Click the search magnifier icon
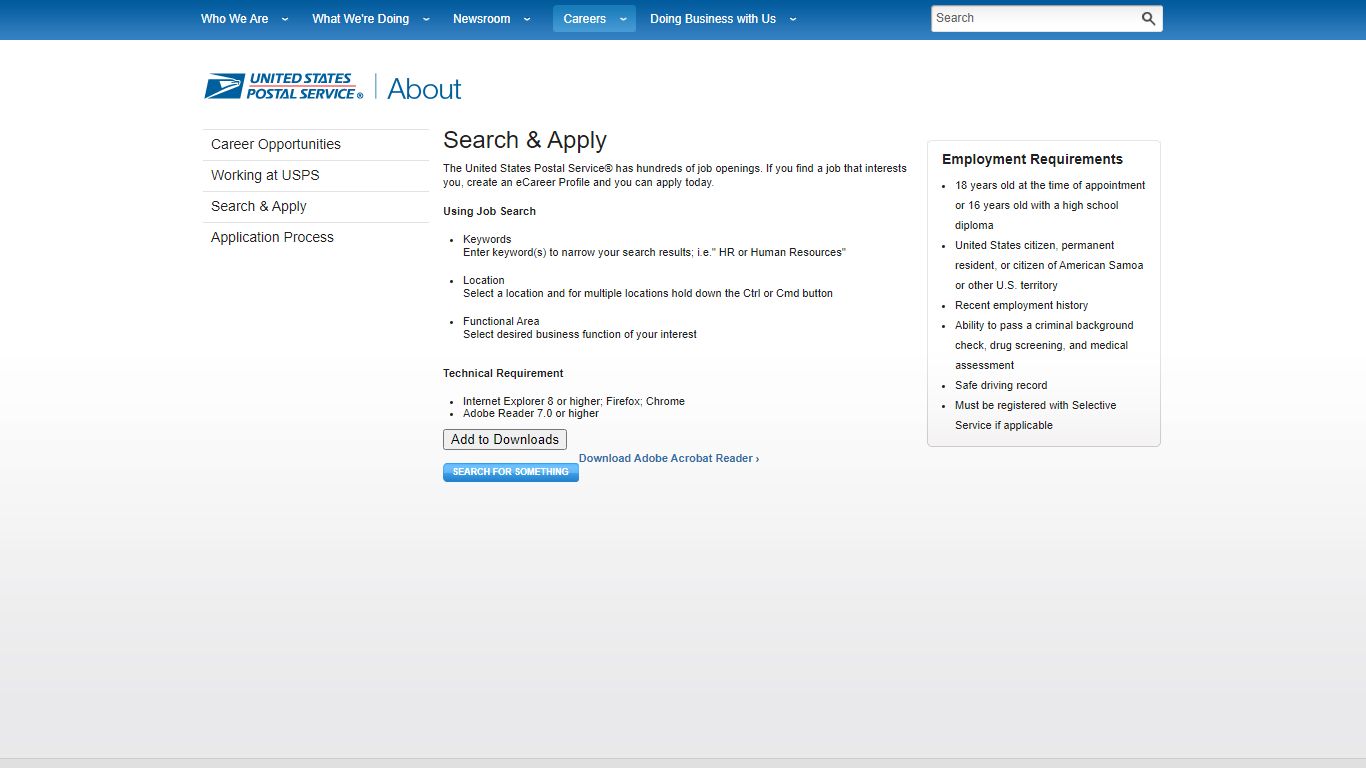Viewport: 1366px width, 768px height. click(x=1147, y=18)
